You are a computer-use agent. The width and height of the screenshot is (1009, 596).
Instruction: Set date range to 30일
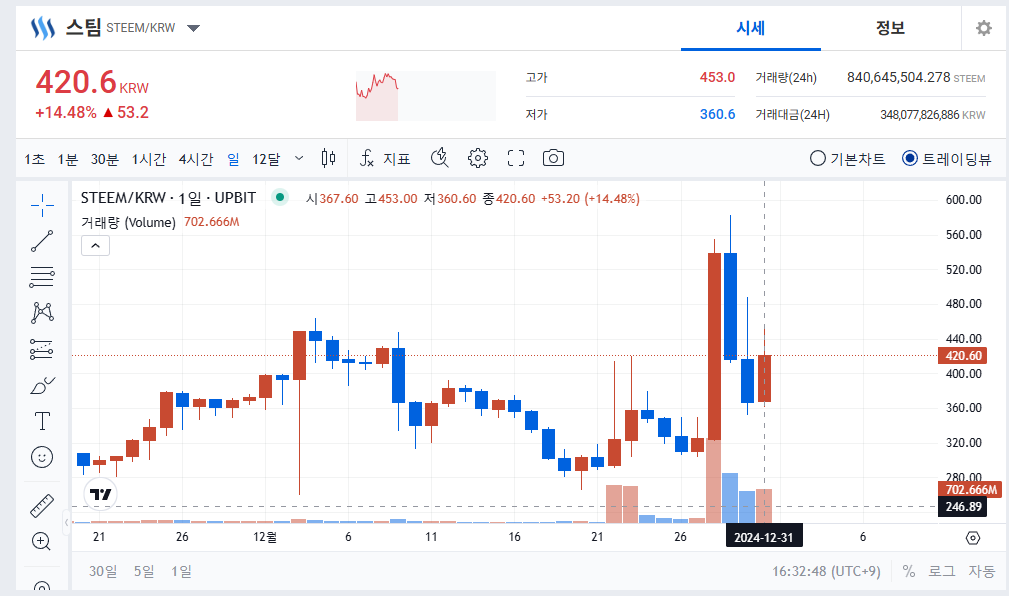coord(104,571)
